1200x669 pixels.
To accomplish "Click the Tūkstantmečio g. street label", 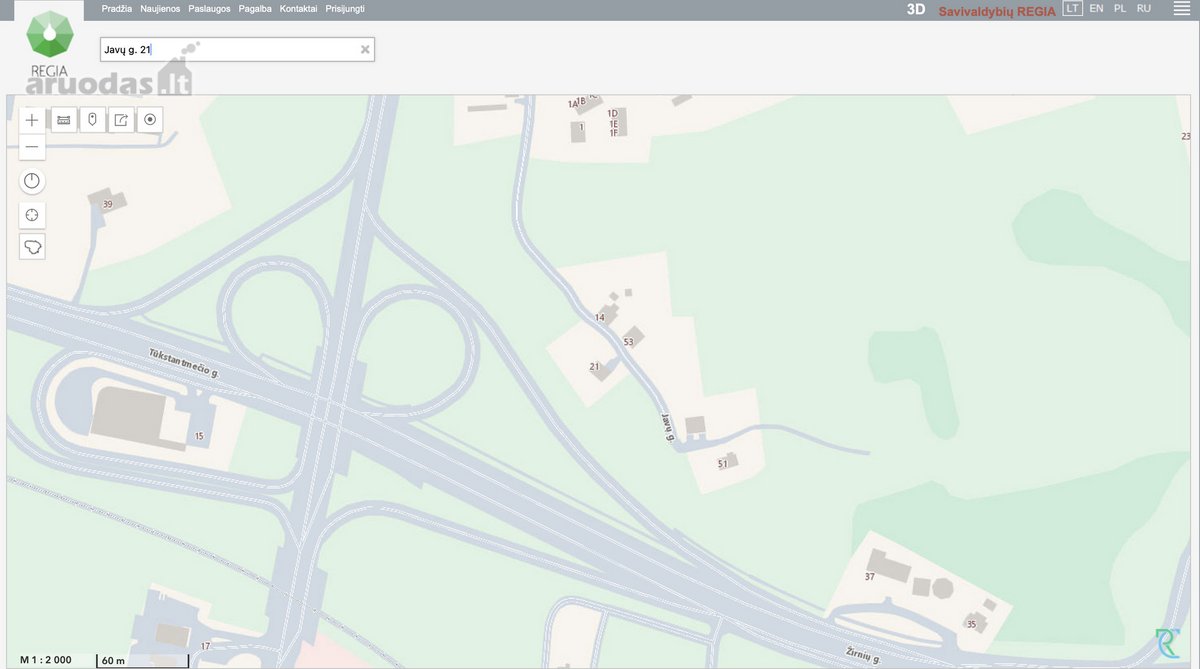I will [184, 362].
